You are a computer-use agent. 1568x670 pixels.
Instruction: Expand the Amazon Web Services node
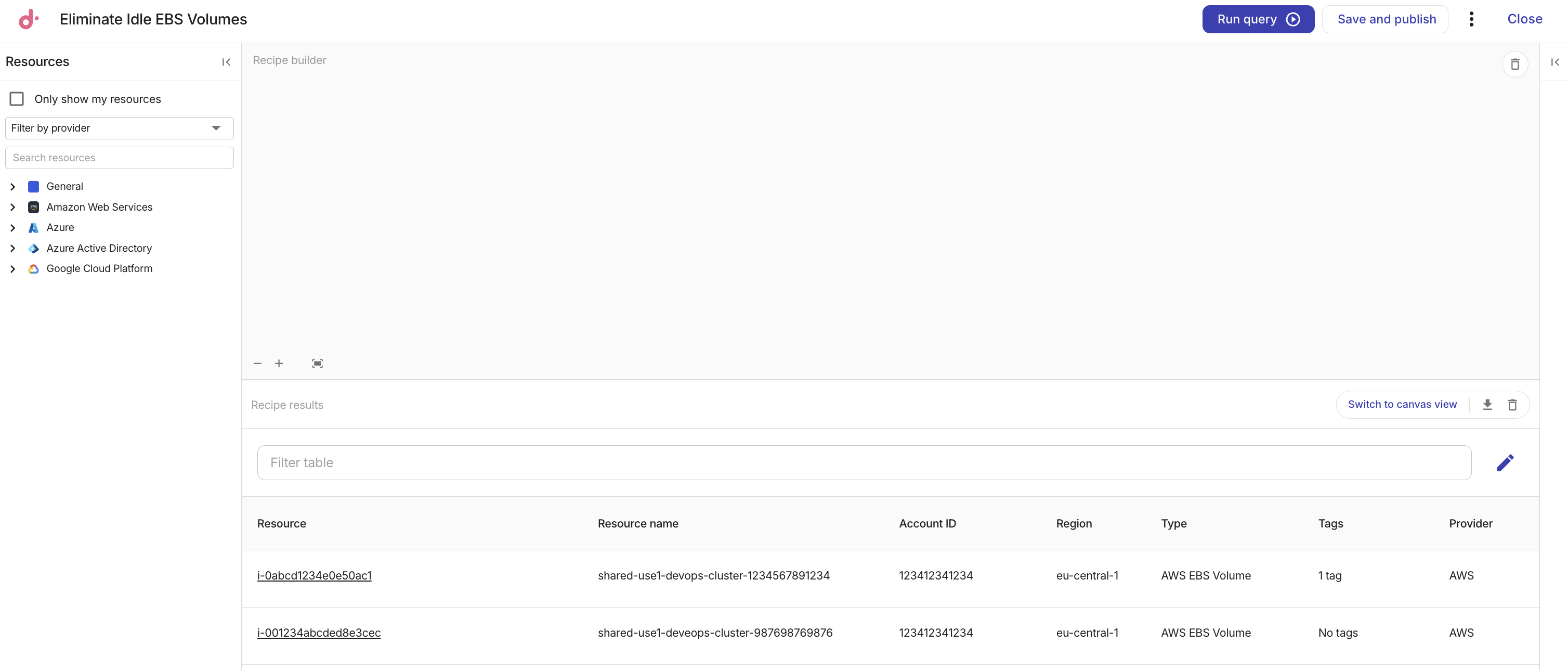click(13, 207)
